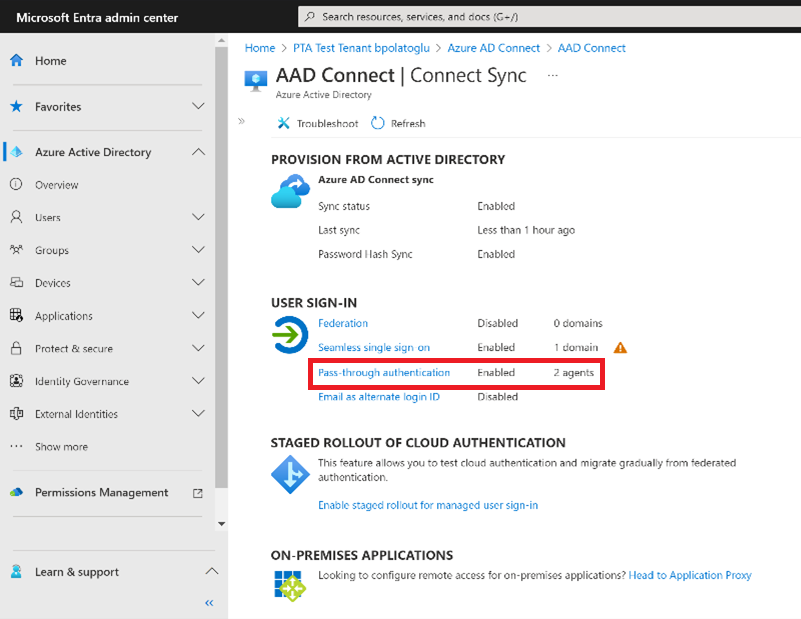801x619 pixels.
Task: Collapse the Learn & support section
Action: tap(211, 572)
